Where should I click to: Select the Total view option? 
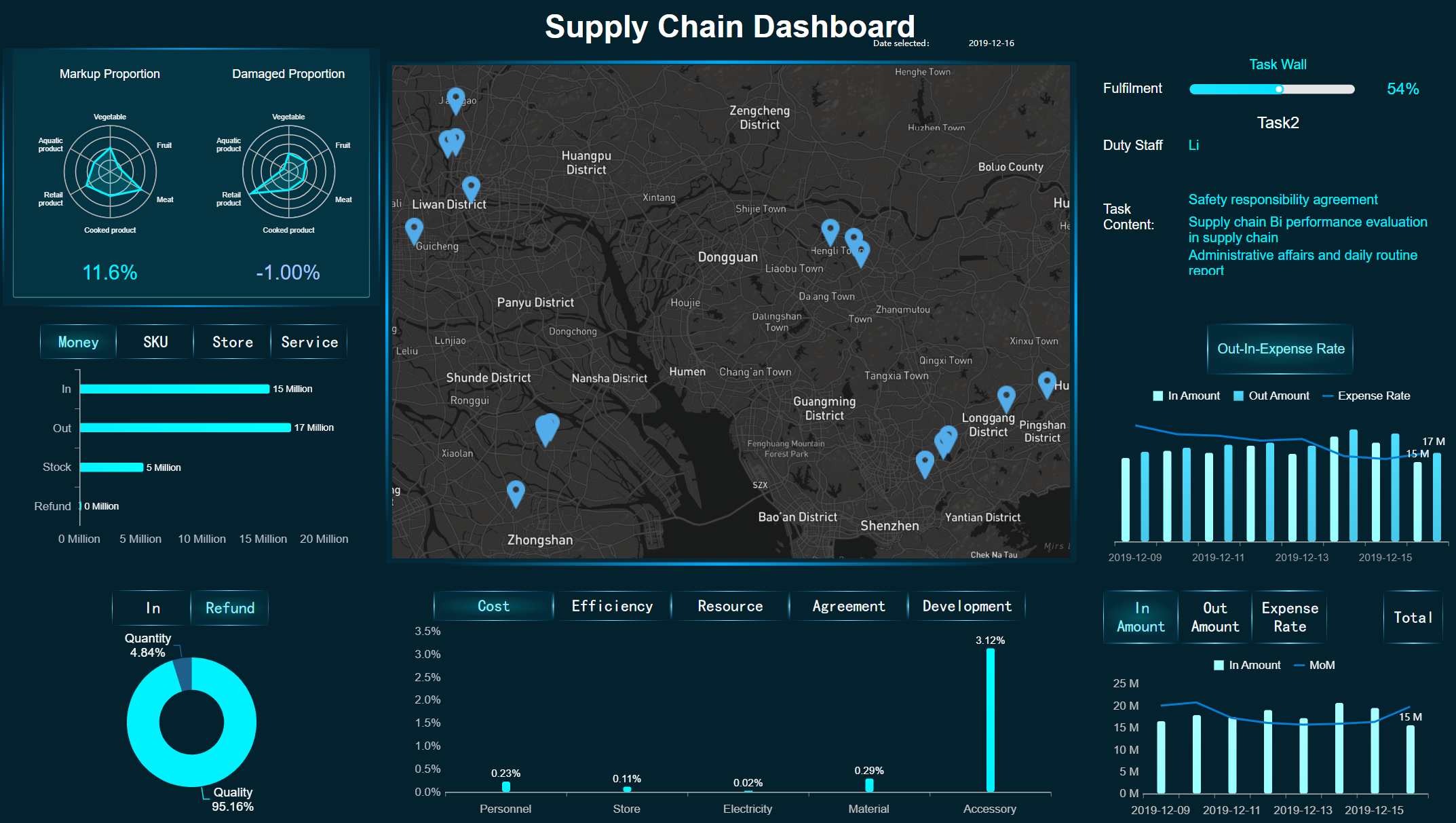1412,617
